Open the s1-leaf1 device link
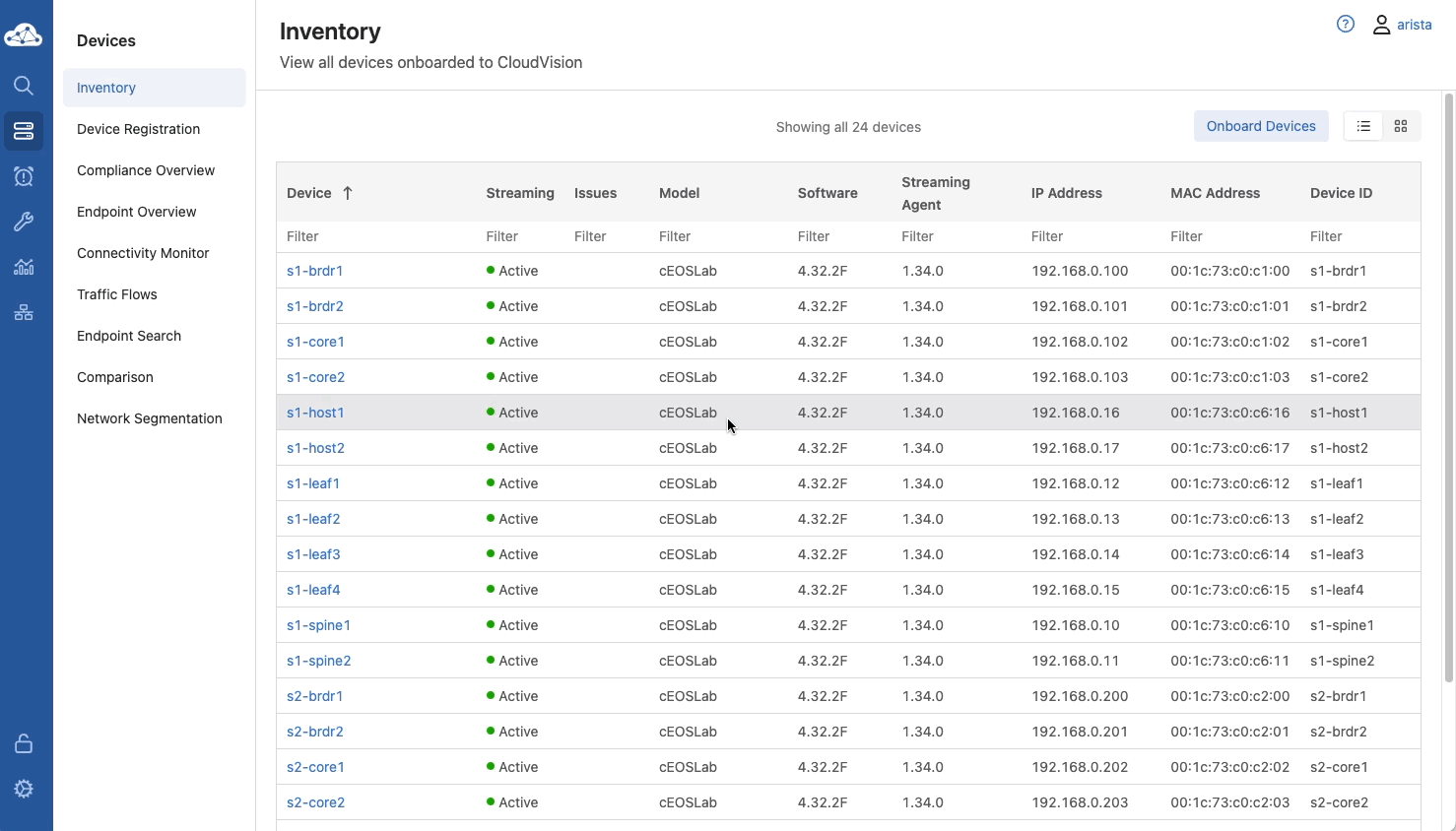Screen dimensions: 1456x831 coord(313,483)
